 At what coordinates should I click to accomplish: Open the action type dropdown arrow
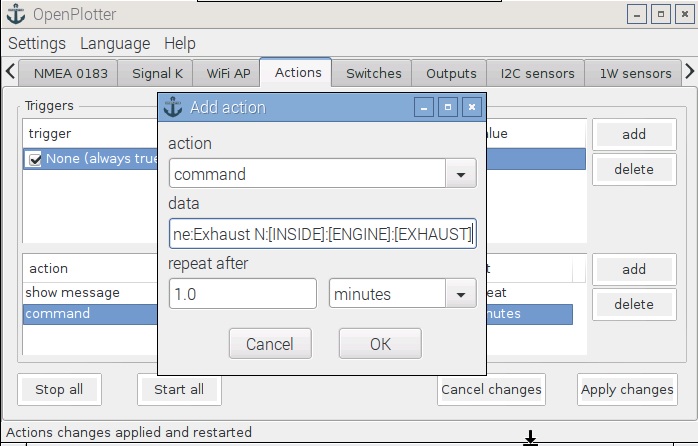[461, 174]
